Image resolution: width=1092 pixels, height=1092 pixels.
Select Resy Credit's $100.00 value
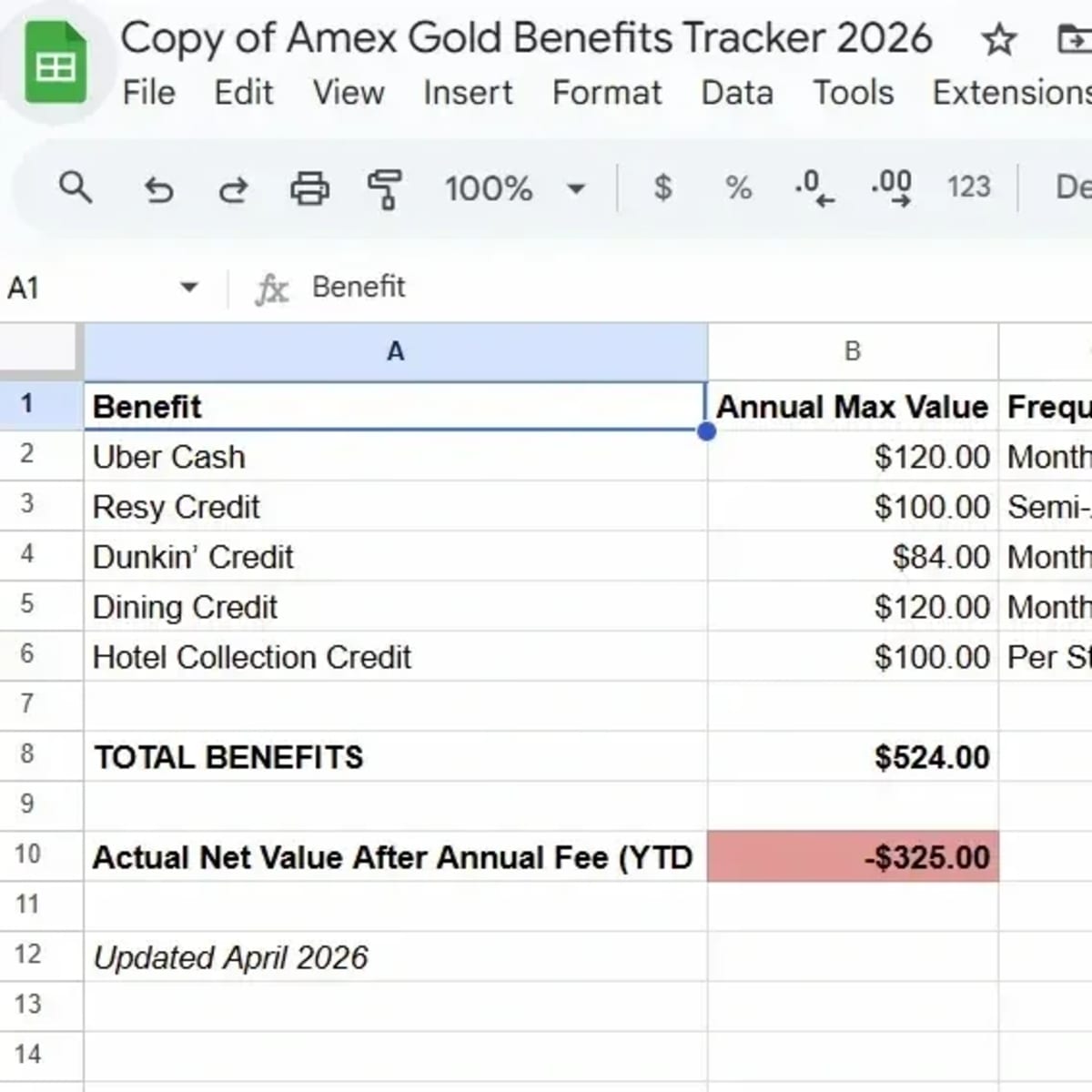(853, 506)
